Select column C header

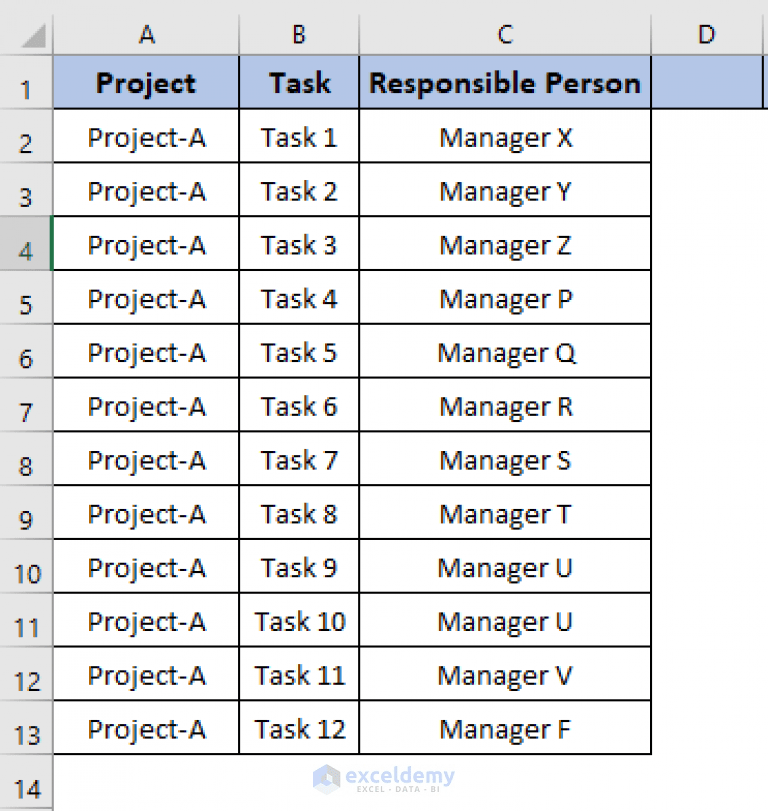click(504, 33)
